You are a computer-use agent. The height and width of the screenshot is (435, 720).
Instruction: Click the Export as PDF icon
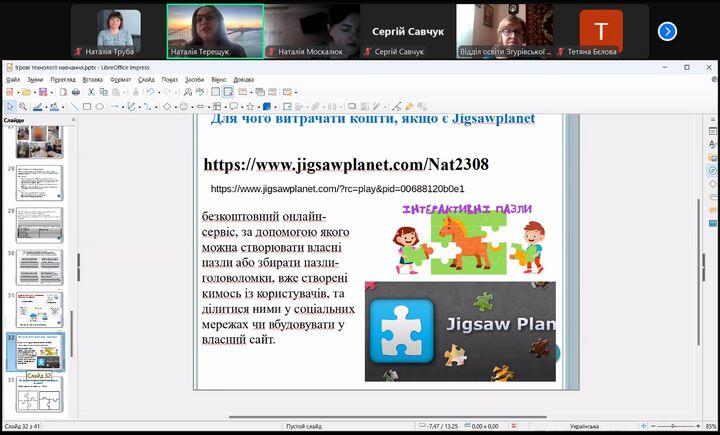pyautogui.click(x=63, y=92)
